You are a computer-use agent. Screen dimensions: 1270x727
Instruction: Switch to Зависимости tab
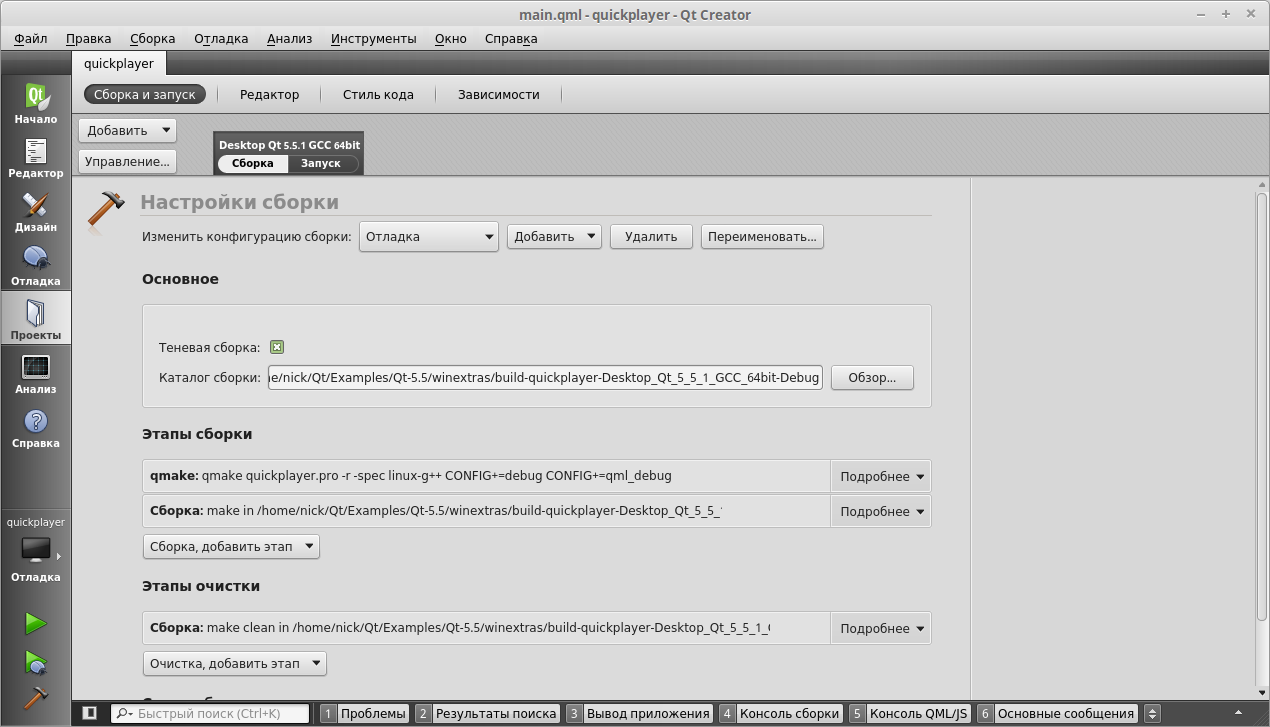[499, 94]
